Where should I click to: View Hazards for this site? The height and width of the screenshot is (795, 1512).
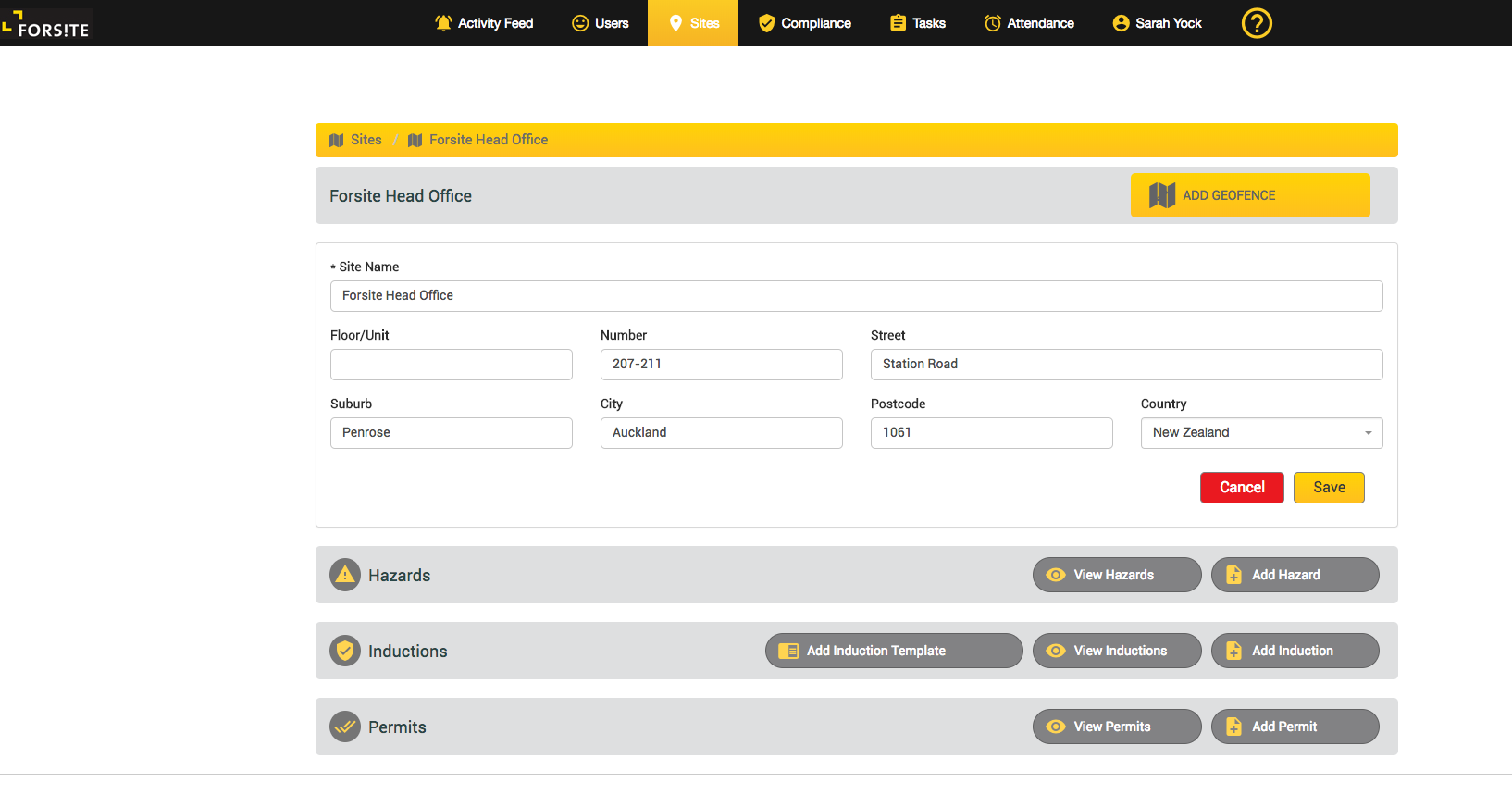1117,575
